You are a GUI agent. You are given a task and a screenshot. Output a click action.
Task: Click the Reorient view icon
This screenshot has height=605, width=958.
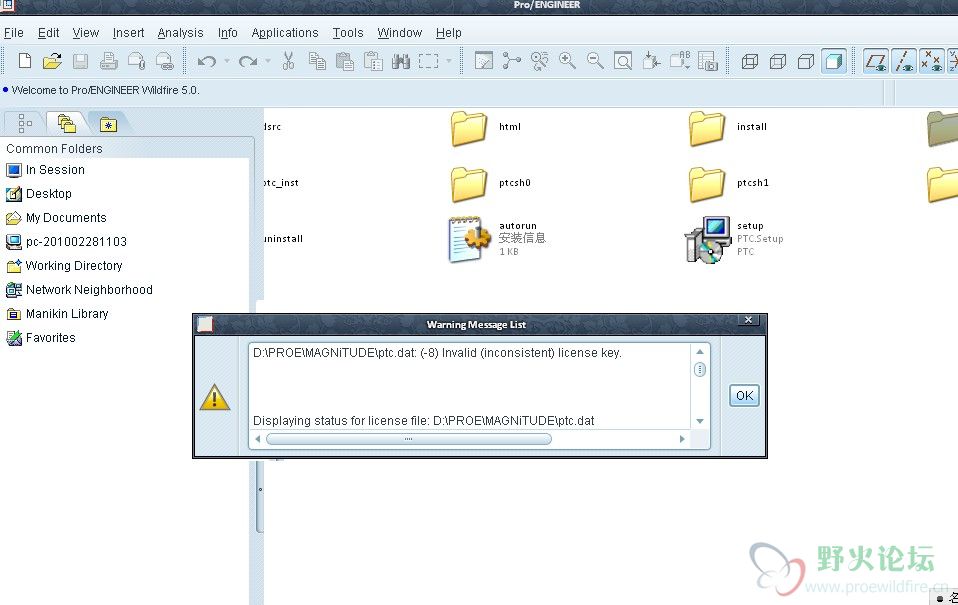pos(651,61)
